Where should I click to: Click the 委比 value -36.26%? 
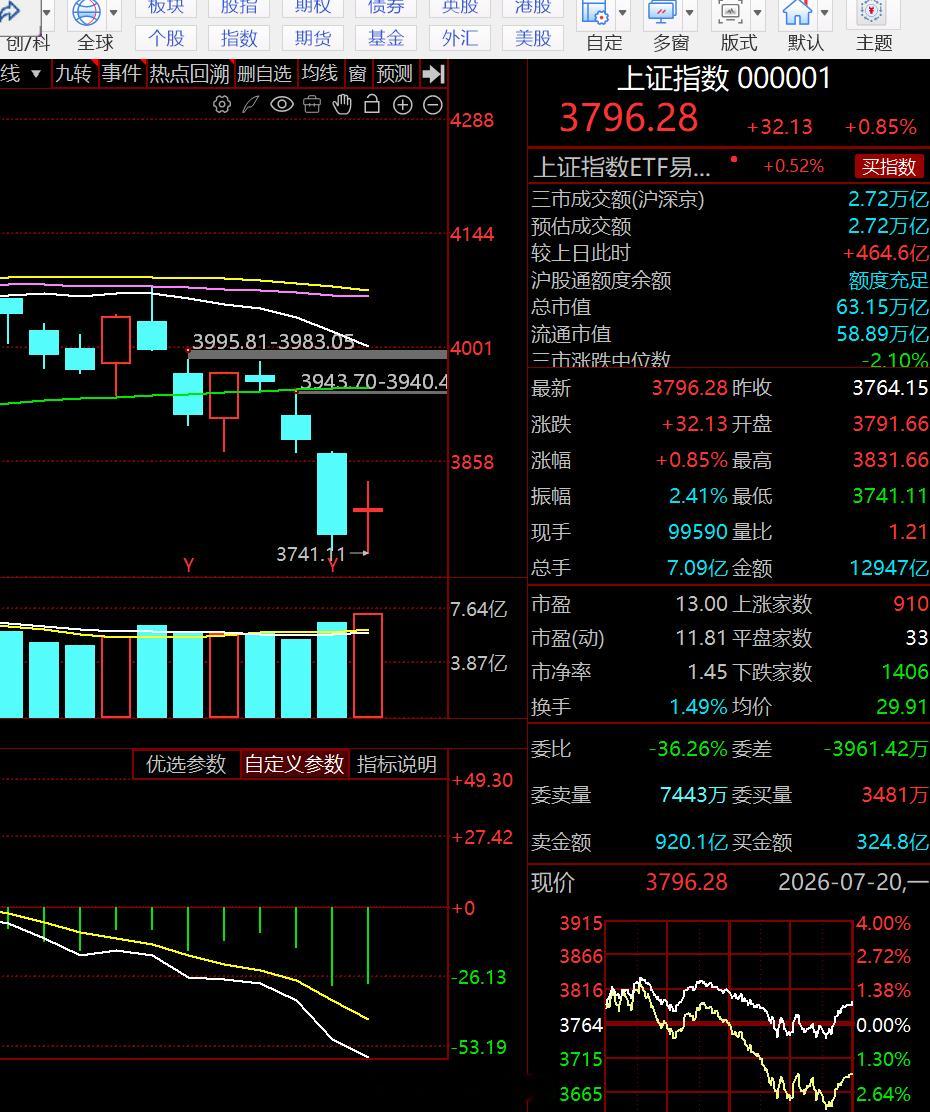click(687, 749)
